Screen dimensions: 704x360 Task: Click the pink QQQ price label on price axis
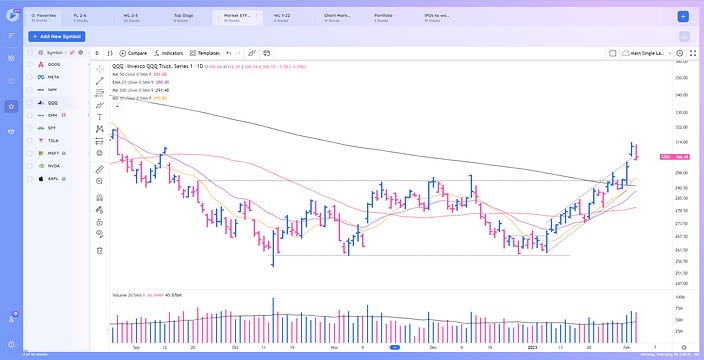(674, 157)
